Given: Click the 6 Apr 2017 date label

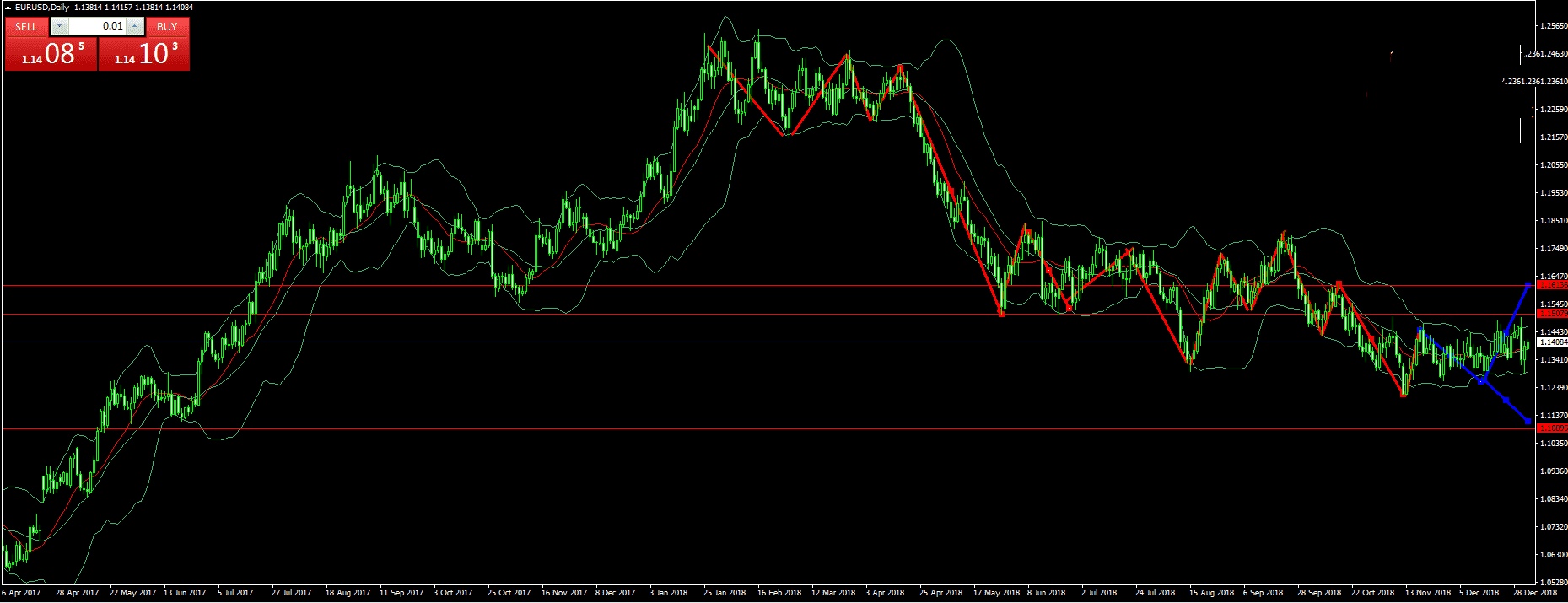Looking at the screenshot, I should click(x=21, y=593).
